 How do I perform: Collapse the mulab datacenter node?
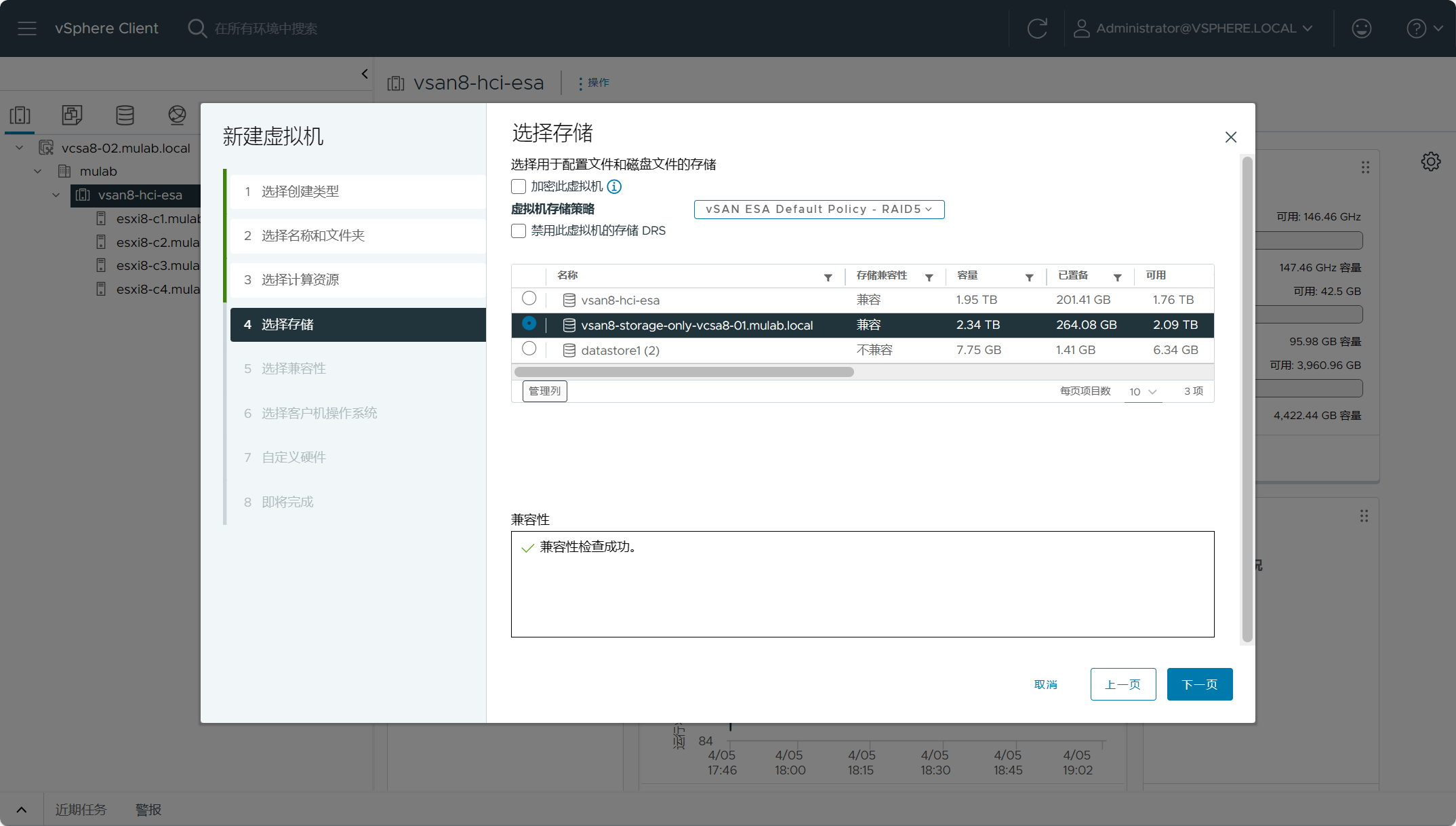38,171
